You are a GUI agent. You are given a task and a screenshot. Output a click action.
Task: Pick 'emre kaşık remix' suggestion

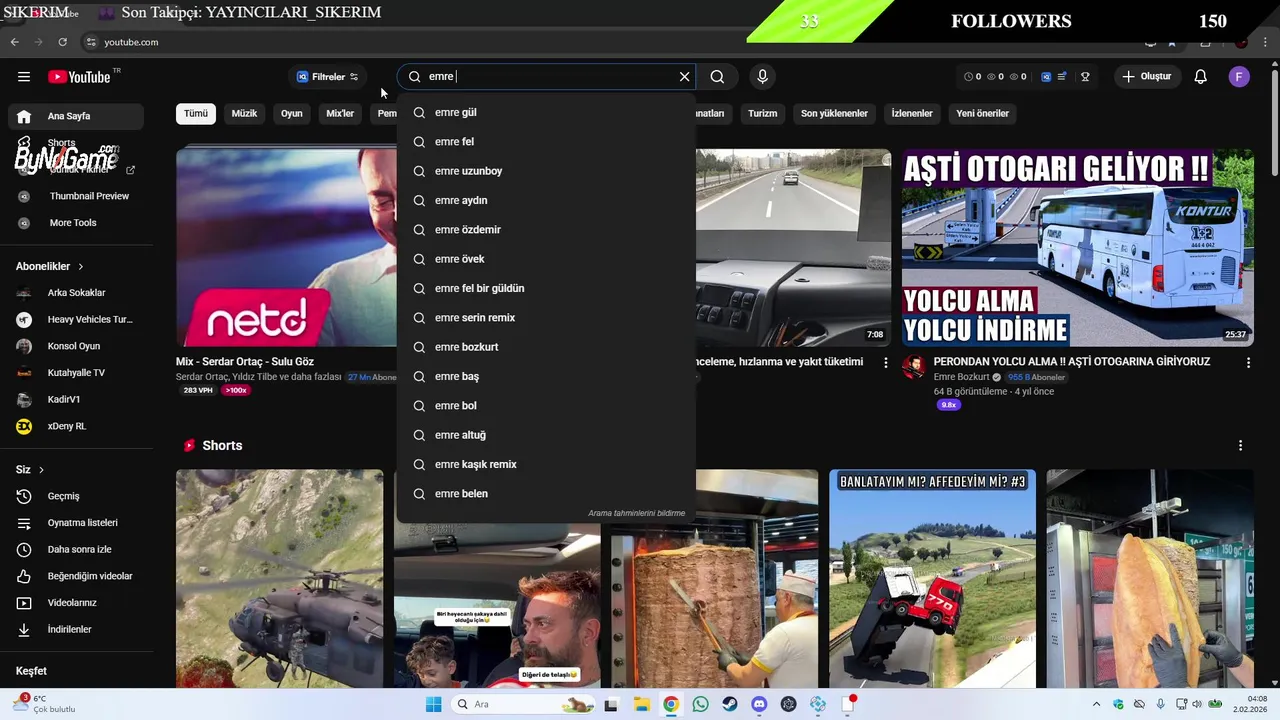[546, 464]
